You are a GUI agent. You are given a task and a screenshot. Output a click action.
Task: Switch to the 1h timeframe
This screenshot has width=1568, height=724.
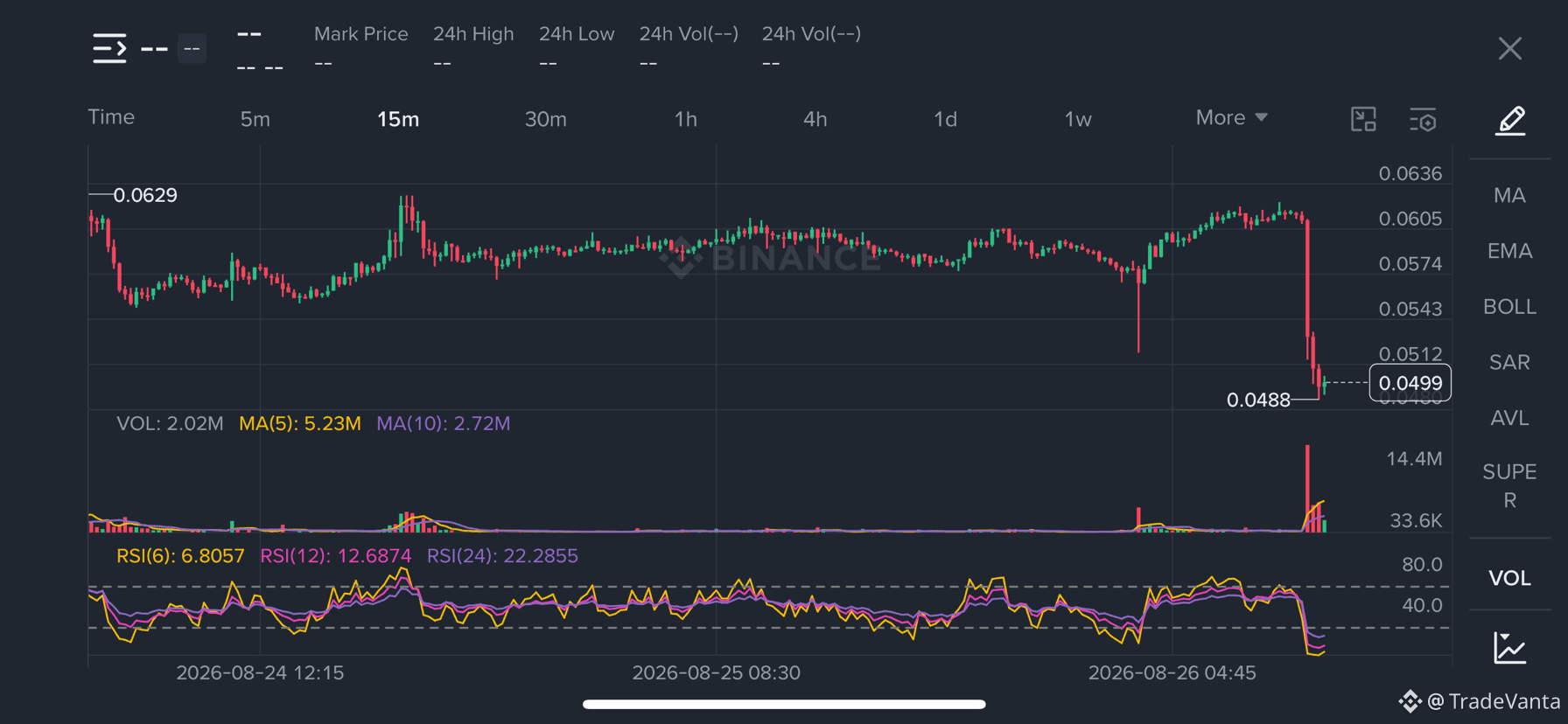tap(686, 119)
